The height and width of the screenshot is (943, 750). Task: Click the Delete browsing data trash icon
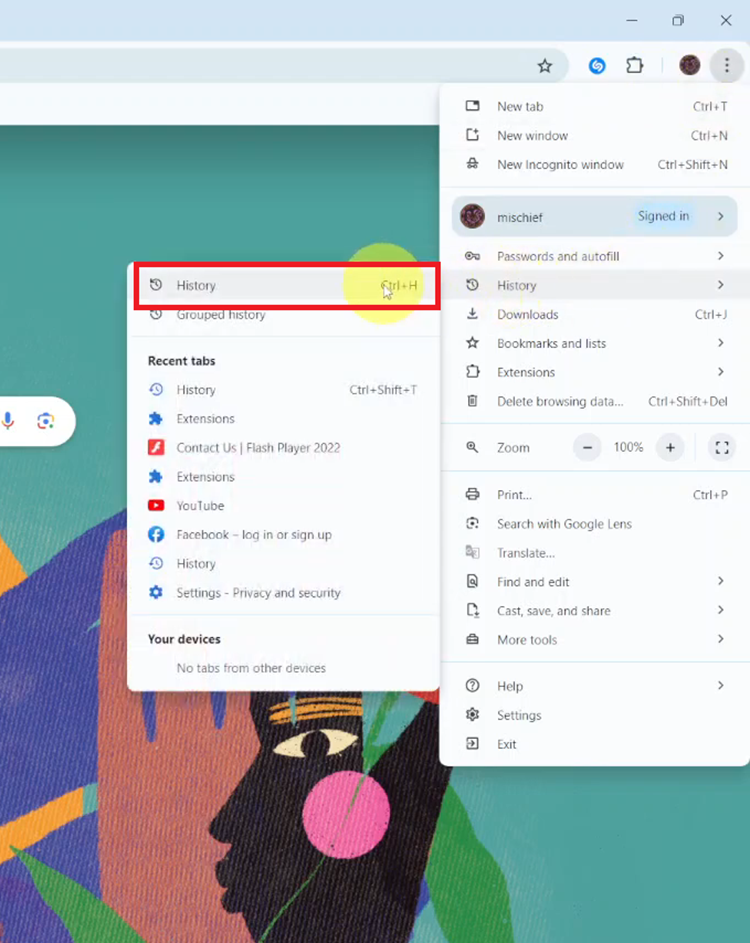click(x=473, y=401)
